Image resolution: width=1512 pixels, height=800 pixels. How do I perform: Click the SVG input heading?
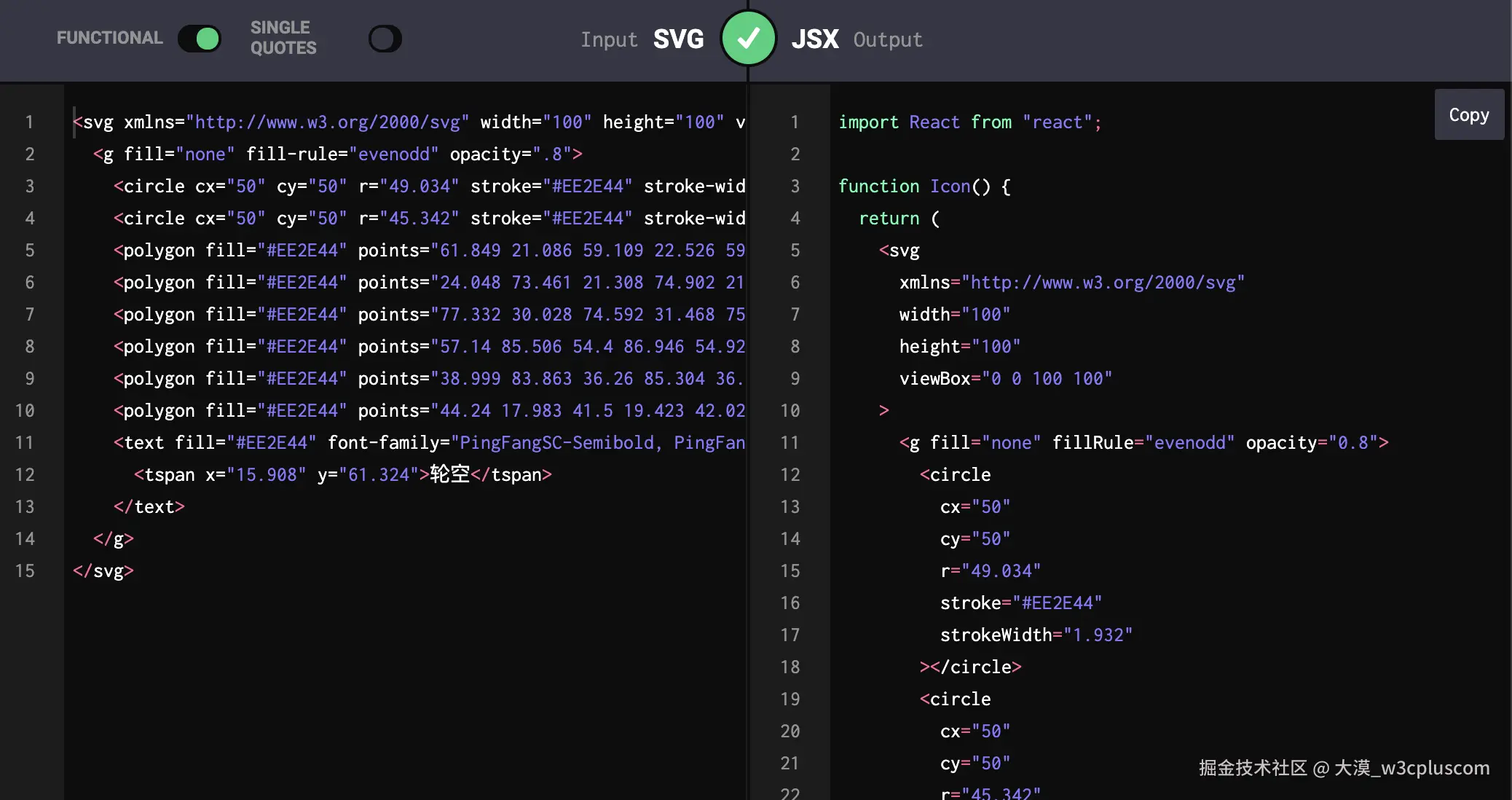tap(677, 39)
